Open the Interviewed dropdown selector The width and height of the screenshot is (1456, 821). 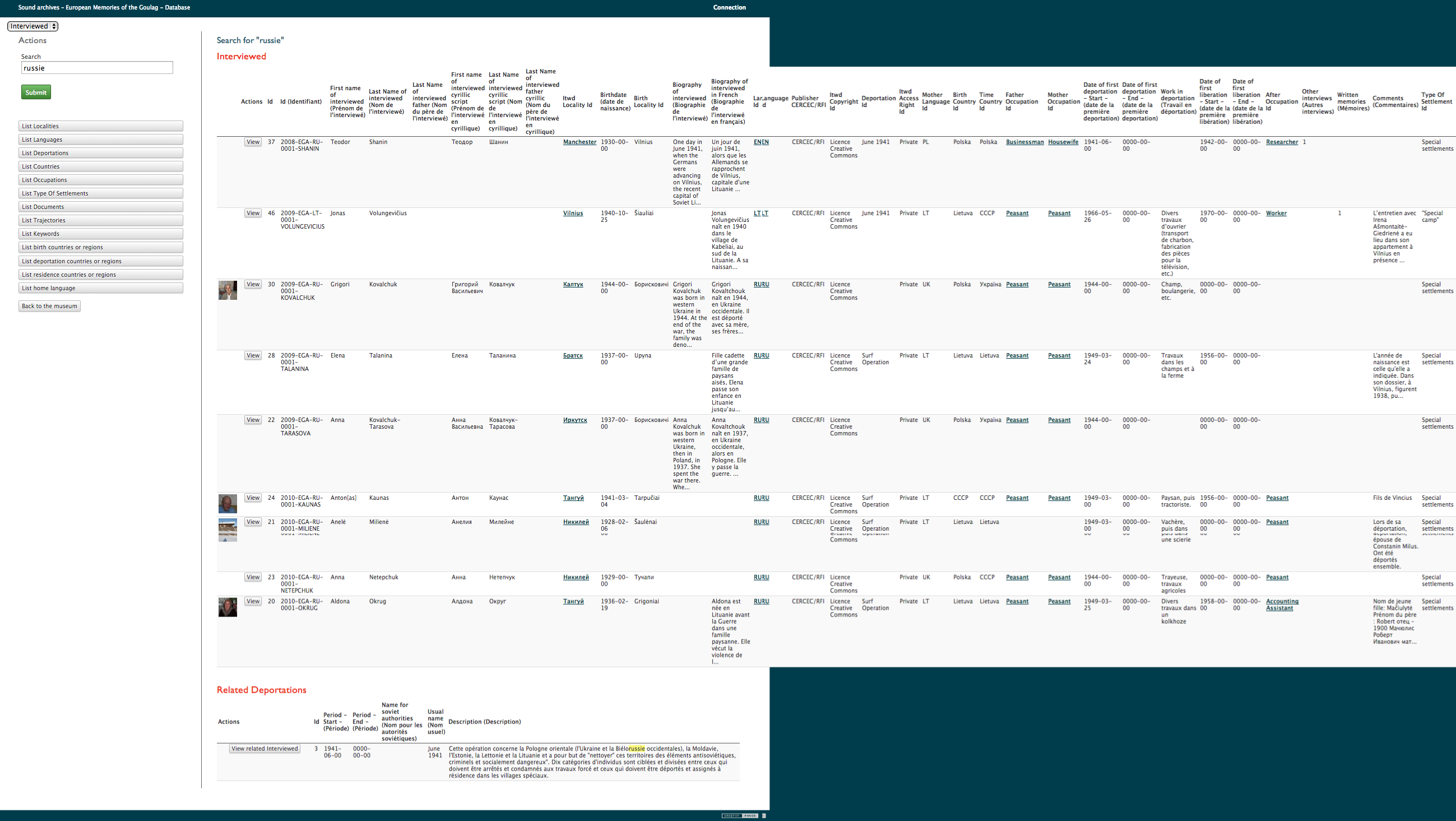pos(32,26)
